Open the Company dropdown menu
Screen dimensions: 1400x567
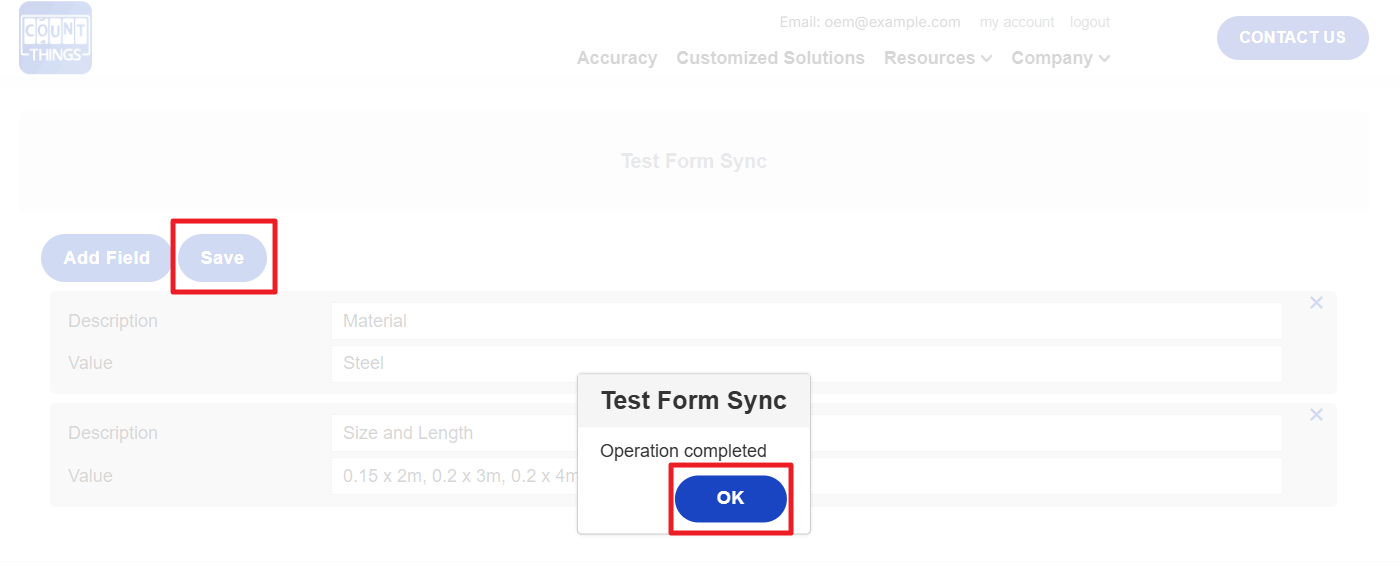[1060, 58]
